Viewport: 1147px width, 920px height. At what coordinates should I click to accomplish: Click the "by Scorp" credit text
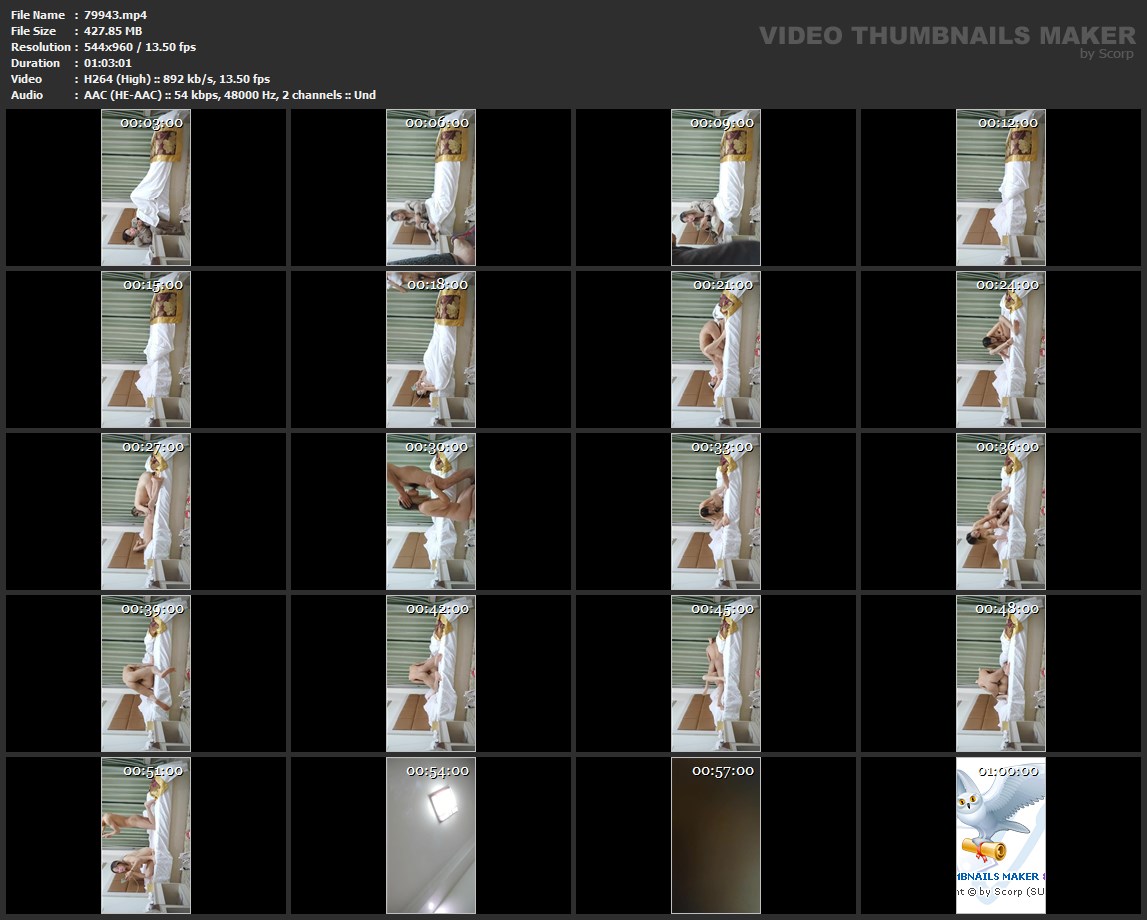(x=1106, y=54)
